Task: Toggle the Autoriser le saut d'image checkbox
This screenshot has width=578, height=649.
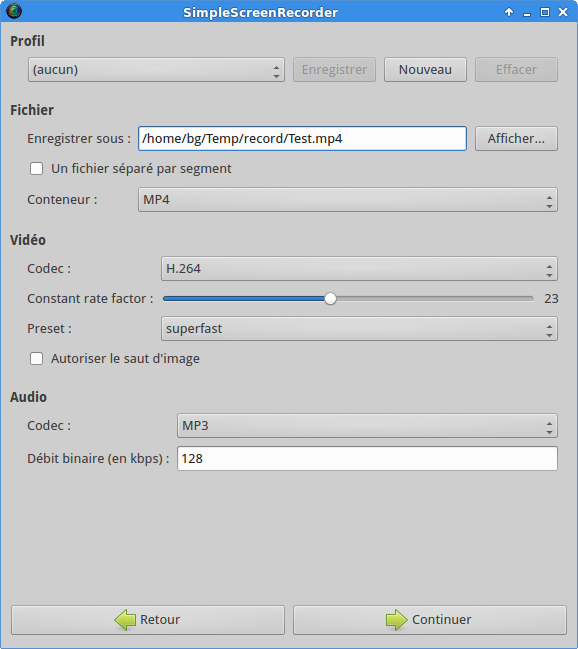Action: [x=36, y=358]
